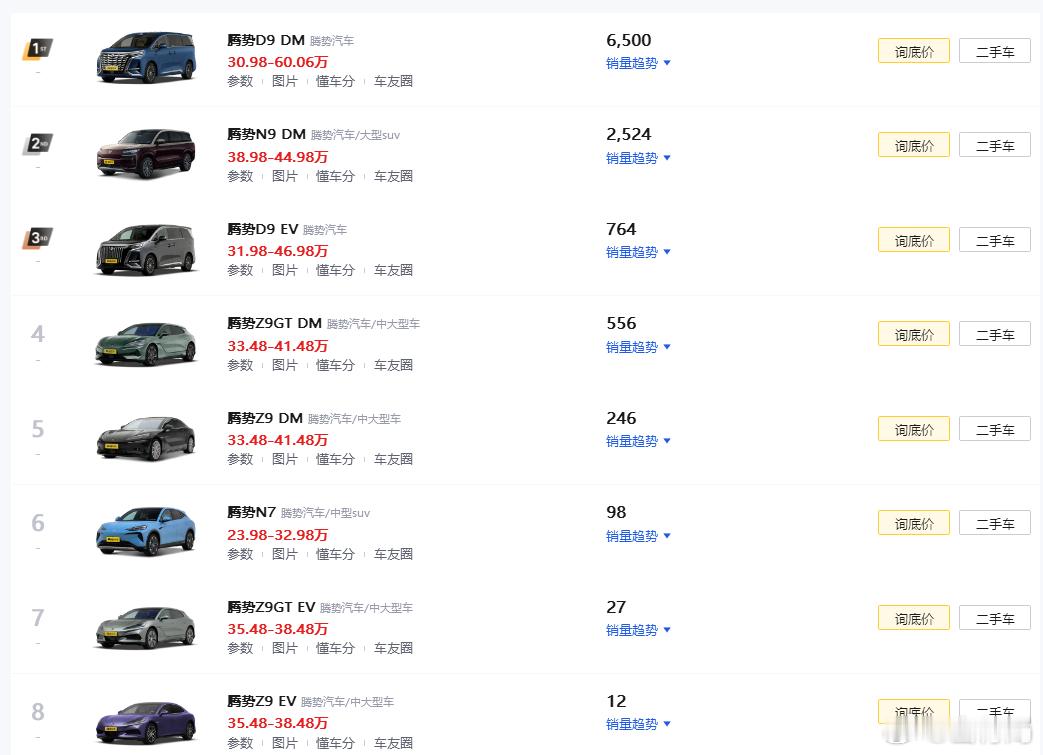This screenshot has height=755, width=1043.
Task: Click 二手车 button for 腾势N9 DM
Action: pos(994,146)
